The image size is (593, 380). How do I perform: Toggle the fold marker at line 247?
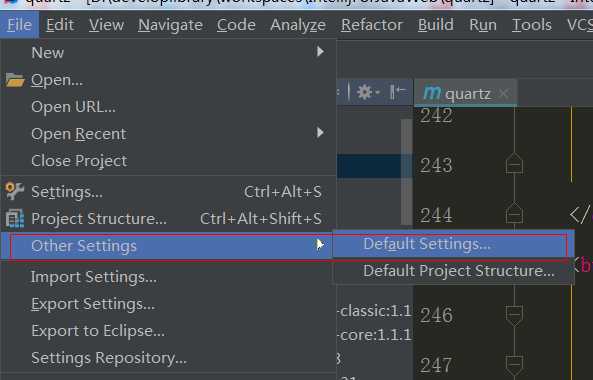514,366
